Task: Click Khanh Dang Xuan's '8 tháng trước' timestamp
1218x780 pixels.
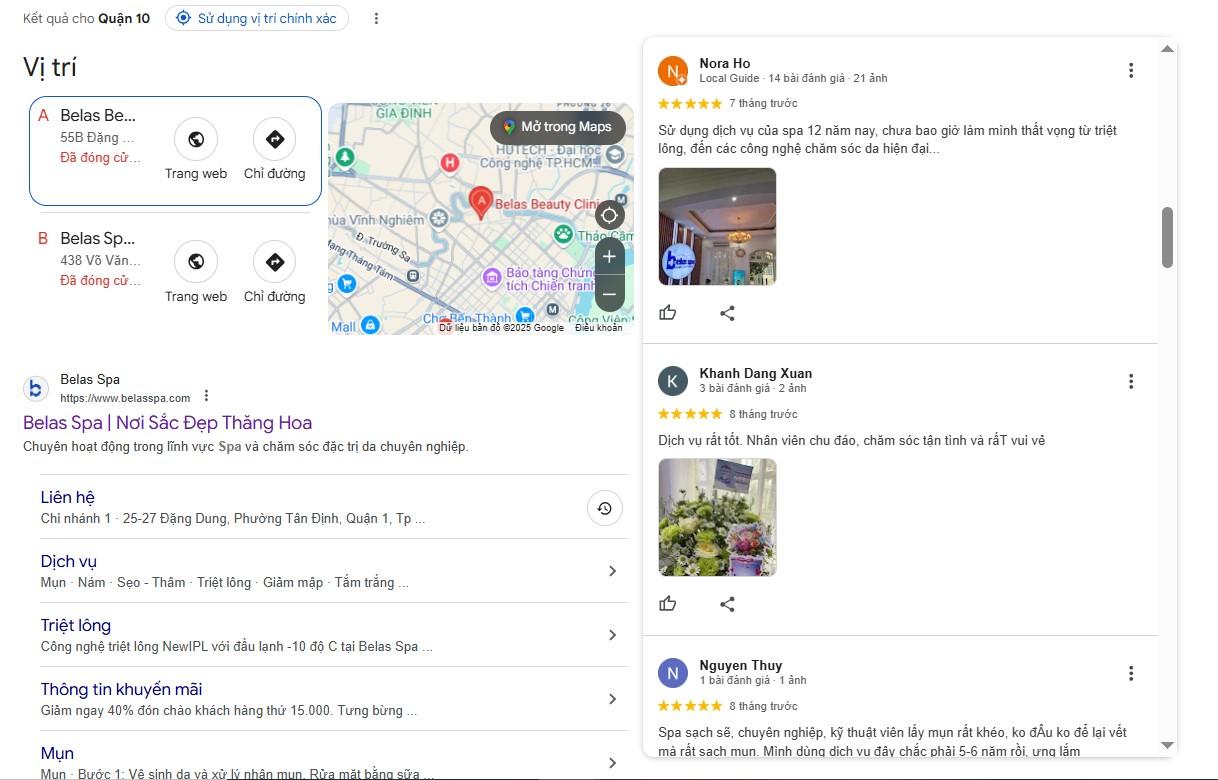Action: click(764, 414)
